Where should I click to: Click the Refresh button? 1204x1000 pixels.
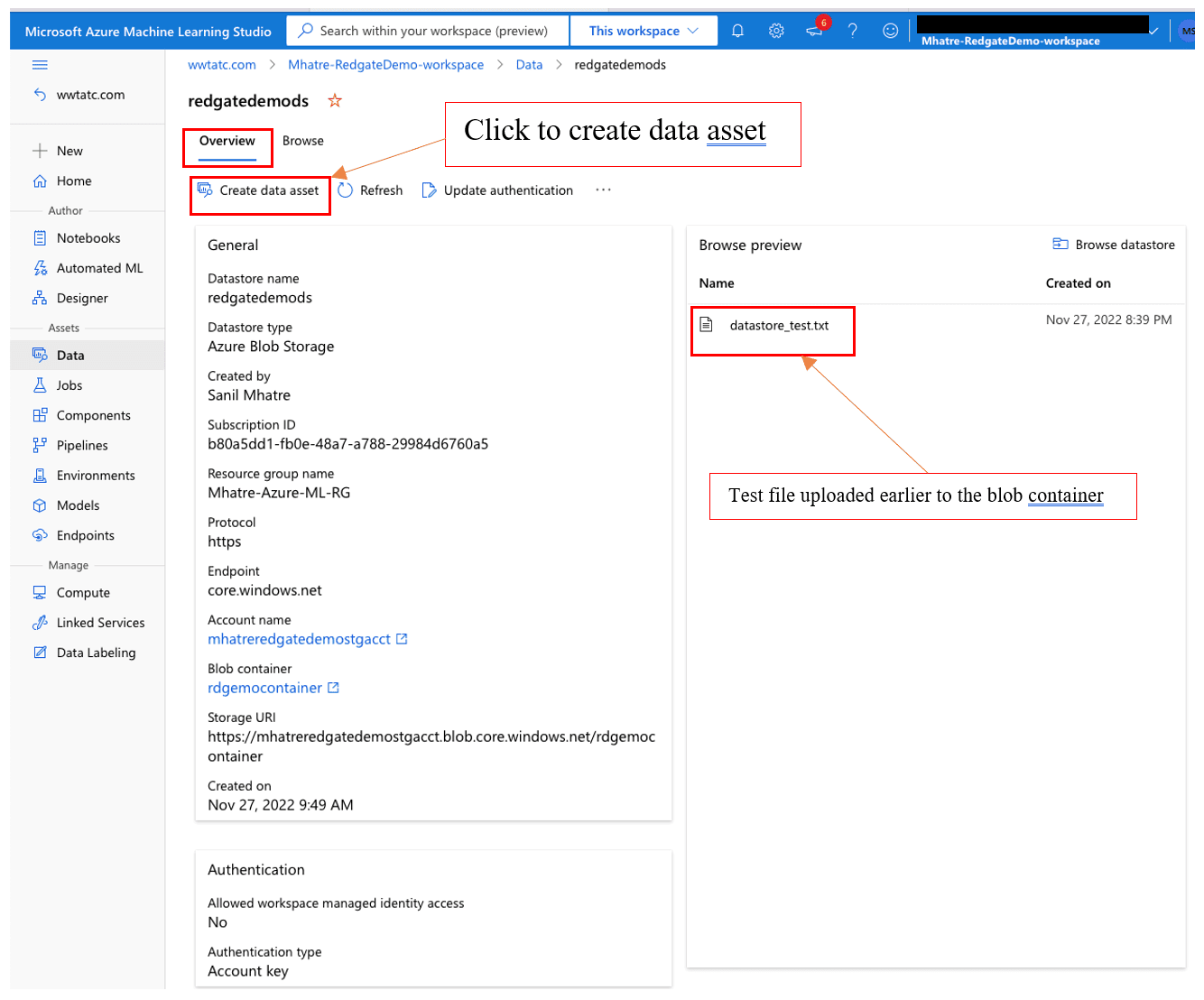coord(370,190)
